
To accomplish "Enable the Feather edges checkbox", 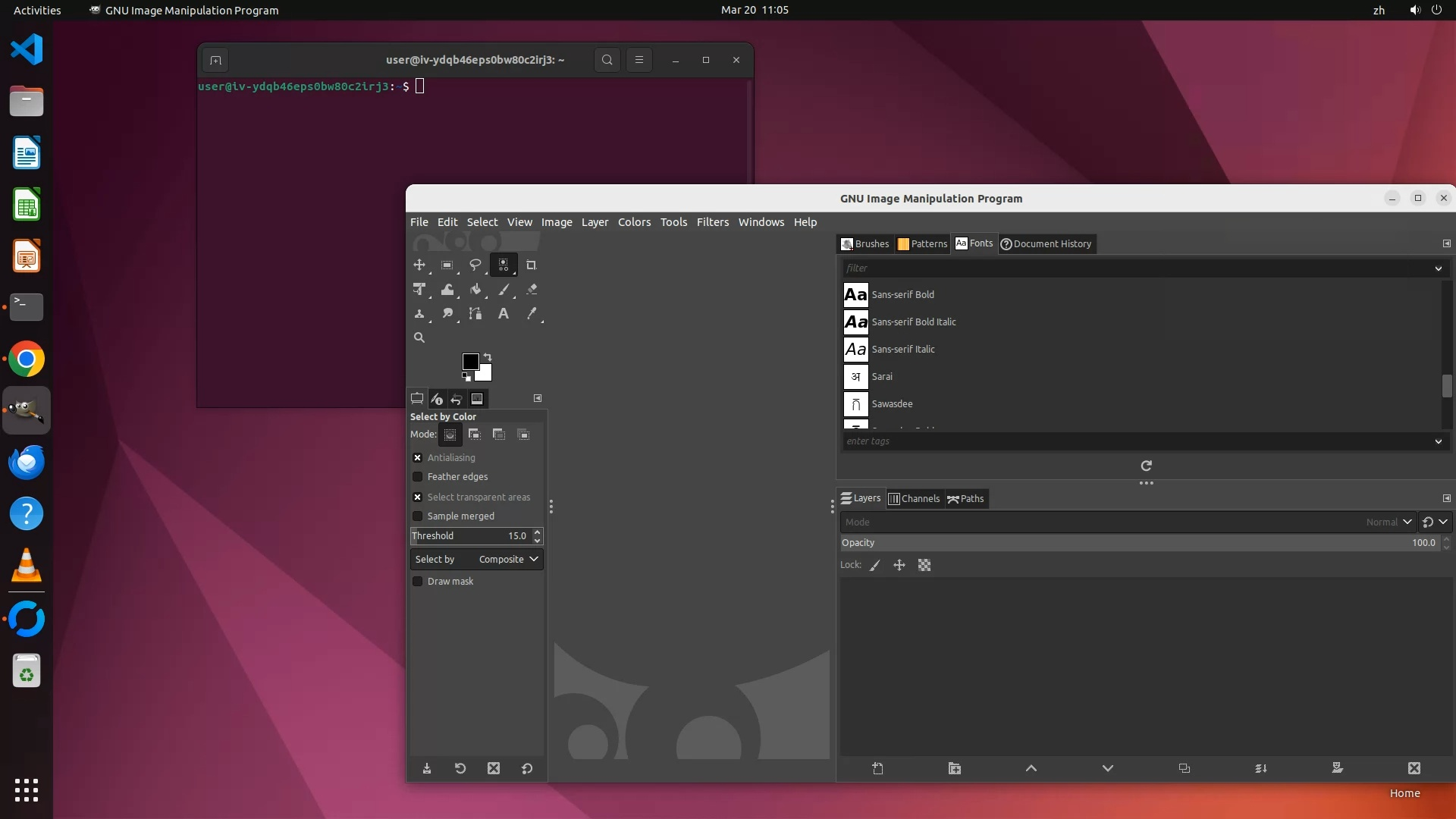I will 417,476.
